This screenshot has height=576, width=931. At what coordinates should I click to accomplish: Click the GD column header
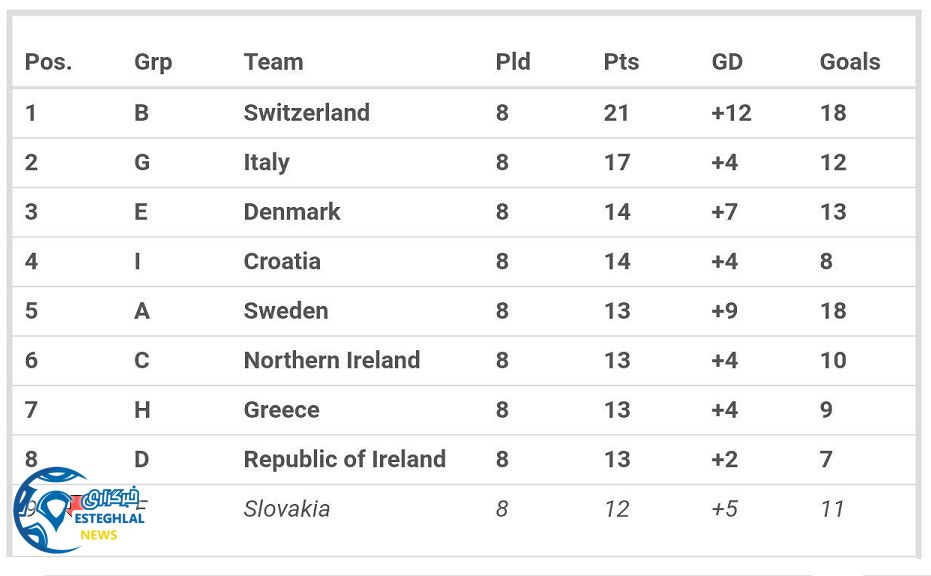(x=727, y=62)
